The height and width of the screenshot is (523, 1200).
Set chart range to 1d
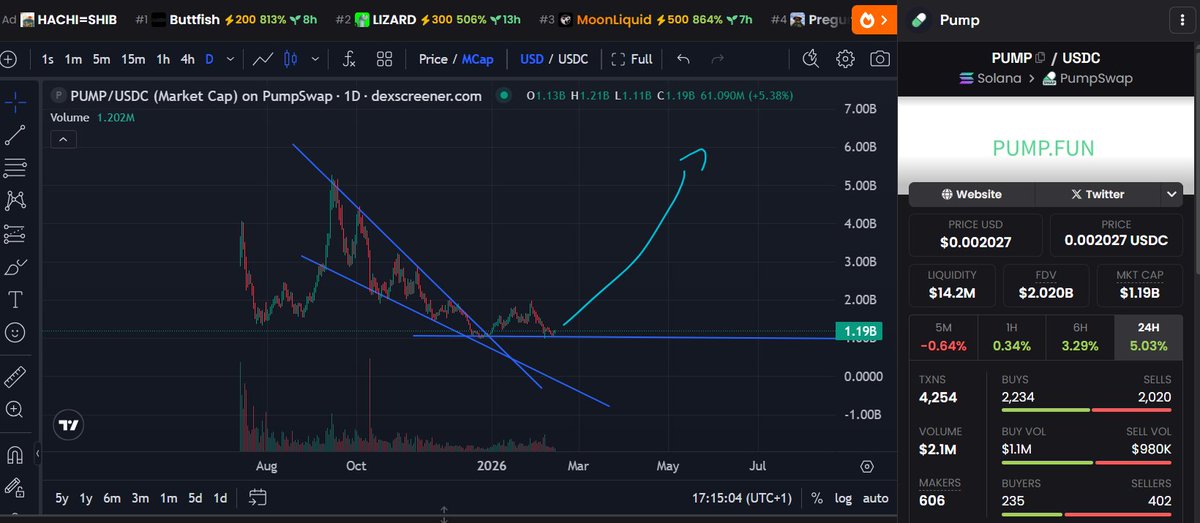(x=220, y=497)
